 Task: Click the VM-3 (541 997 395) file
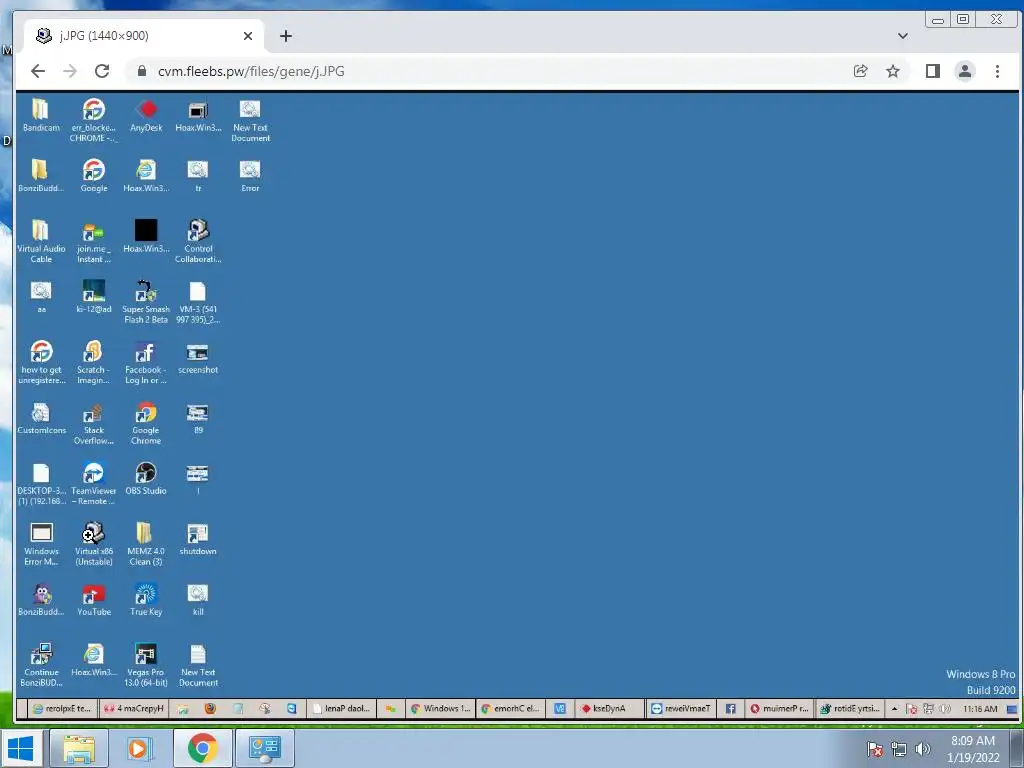[198, 302]
